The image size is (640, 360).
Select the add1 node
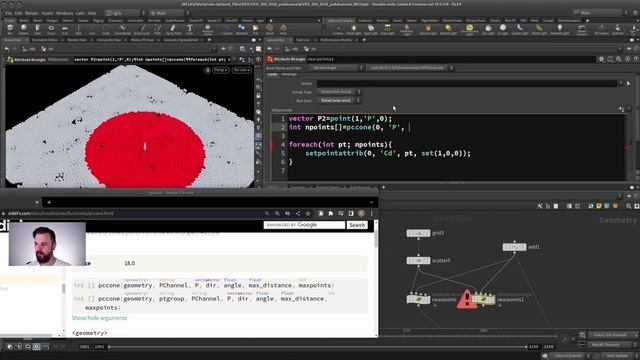click(514, 247)
